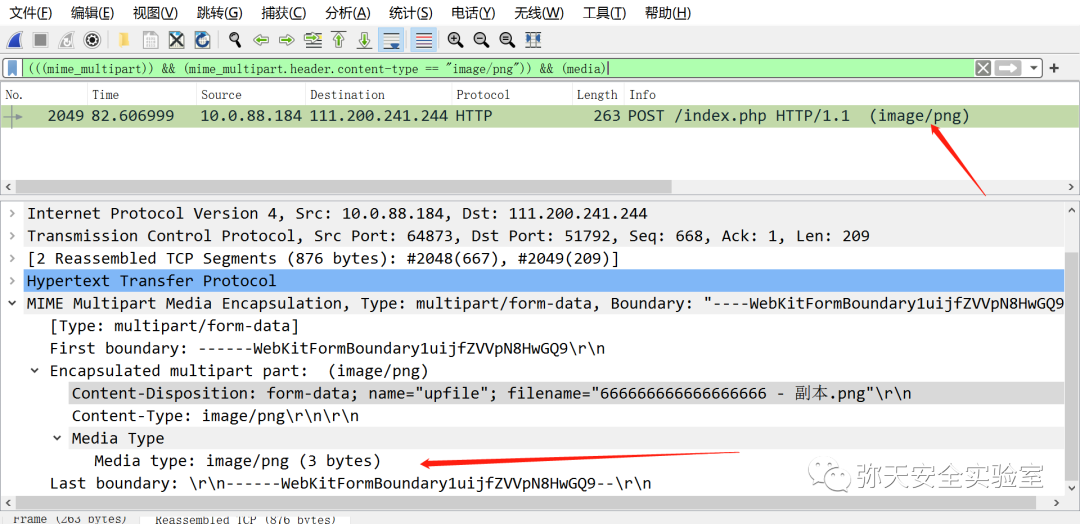This screenshot has height=524, width=1080.
Task: Select the Media type: image/png (3 bytes) line
Action: (x=237, y=461)
